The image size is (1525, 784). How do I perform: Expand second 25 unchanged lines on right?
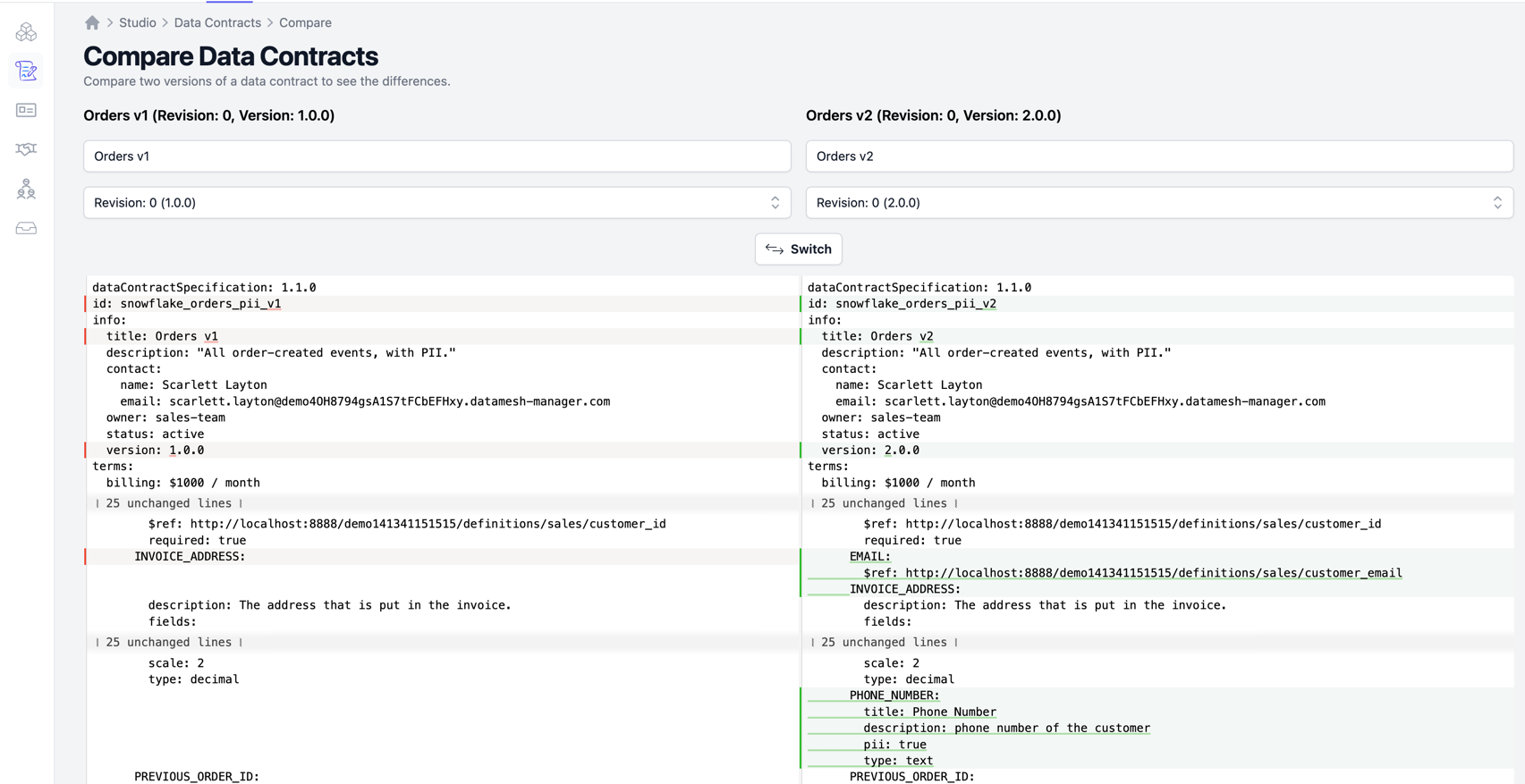coord(884,642)
